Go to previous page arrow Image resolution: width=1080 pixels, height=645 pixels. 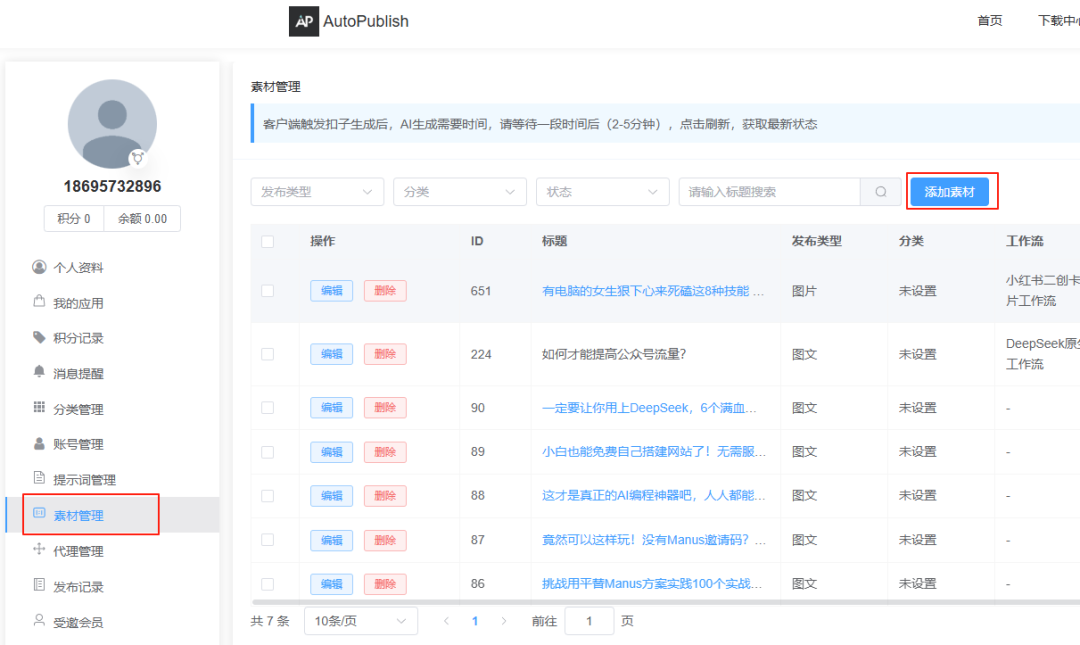click(x=446, y=621)
